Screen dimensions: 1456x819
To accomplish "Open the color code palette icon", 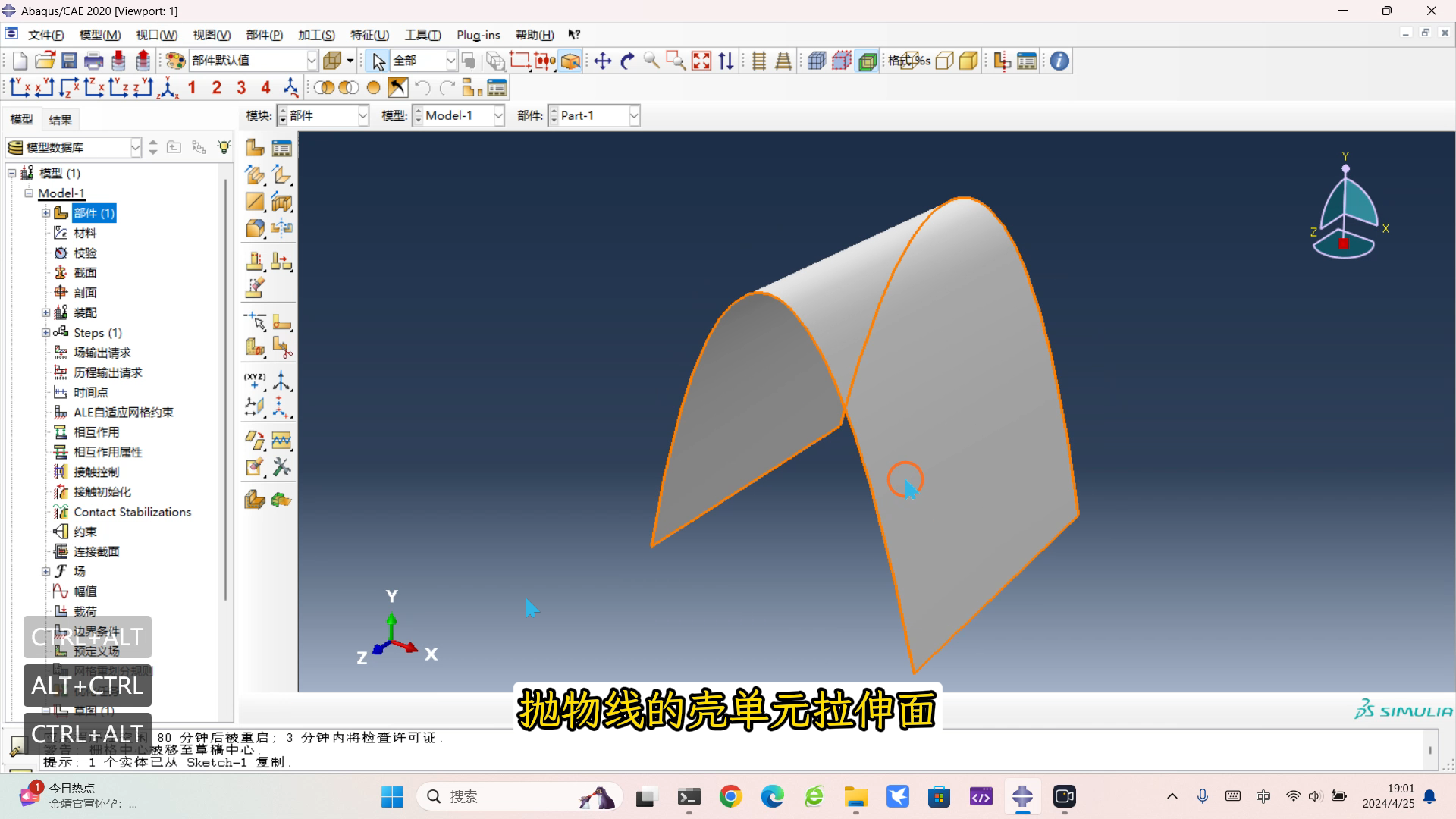I will tap(175, 61).
